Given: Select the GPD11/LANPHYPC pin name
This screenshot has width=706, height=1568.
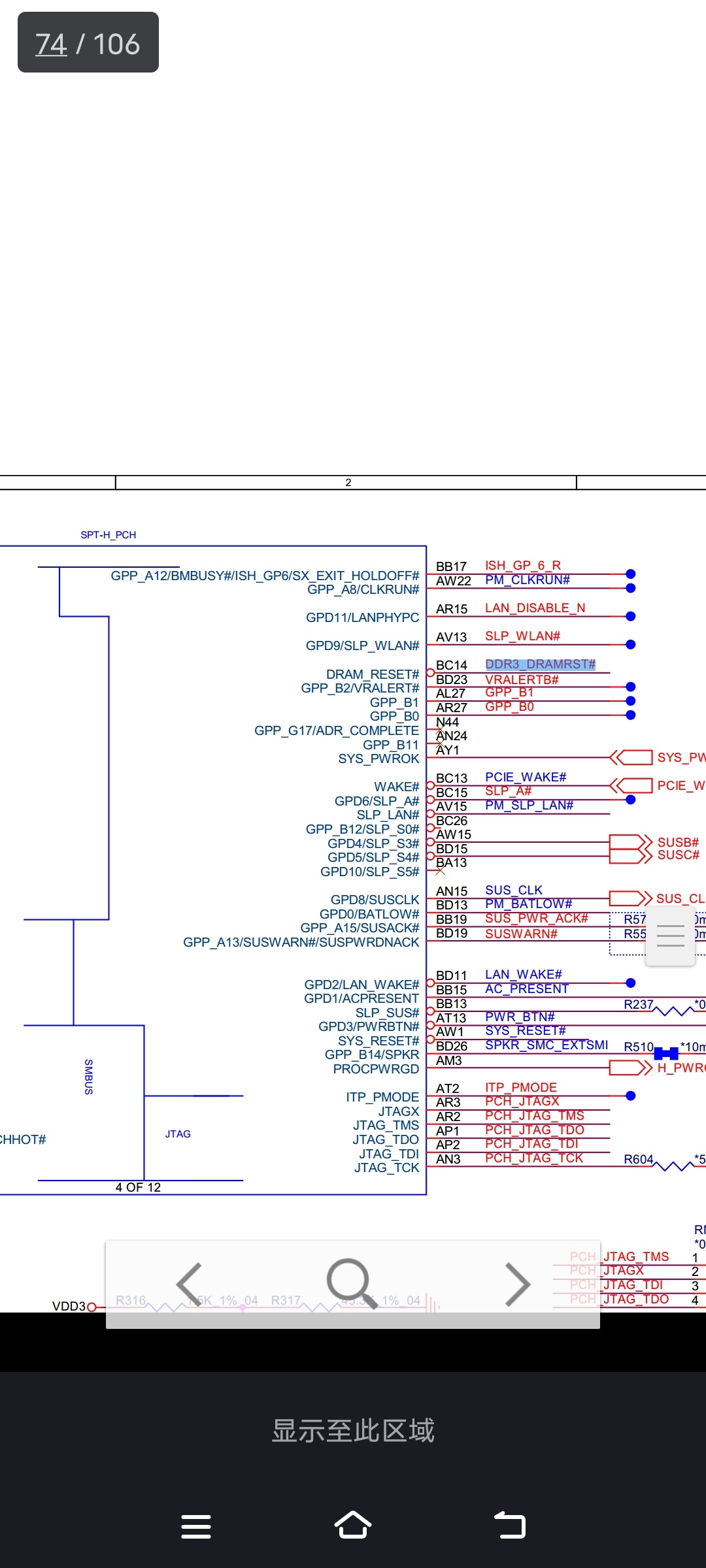Looking at the screenshot, I should pos(363,617).
